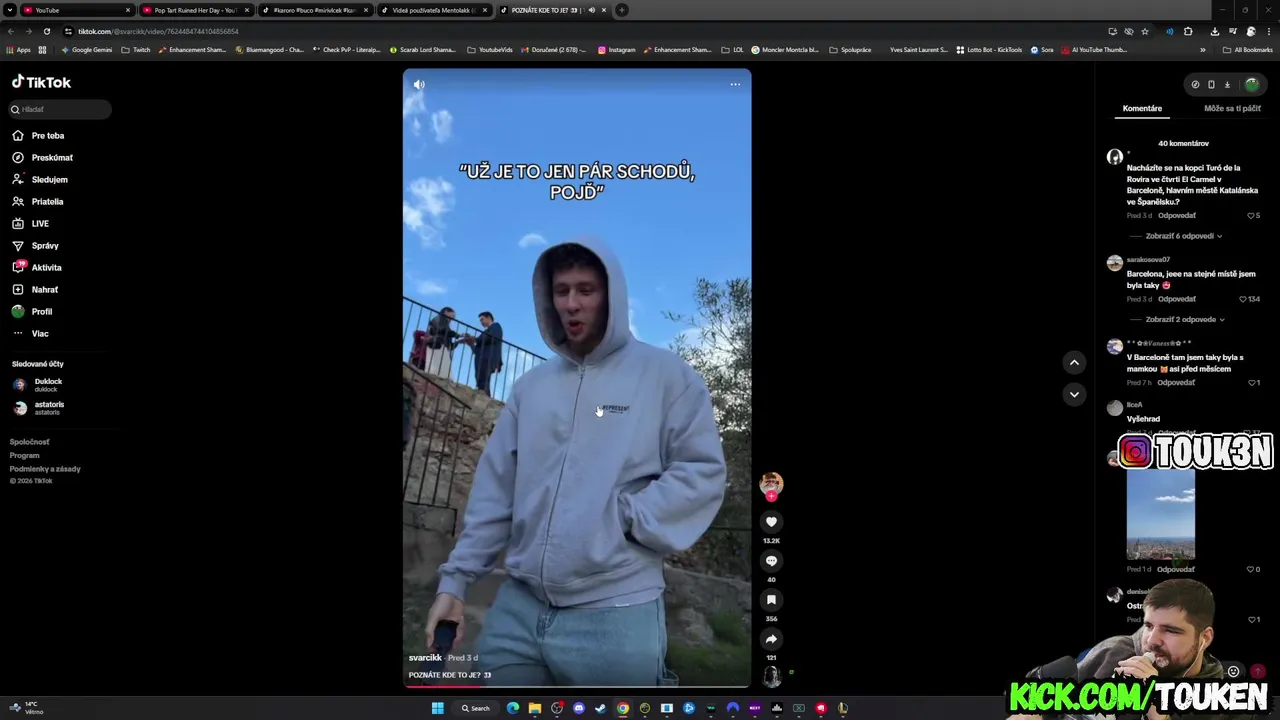Switch to Môže sa ti páčiť tab
The width and height of the screenshot is (1280, 720).
[x=1232, y=108]
